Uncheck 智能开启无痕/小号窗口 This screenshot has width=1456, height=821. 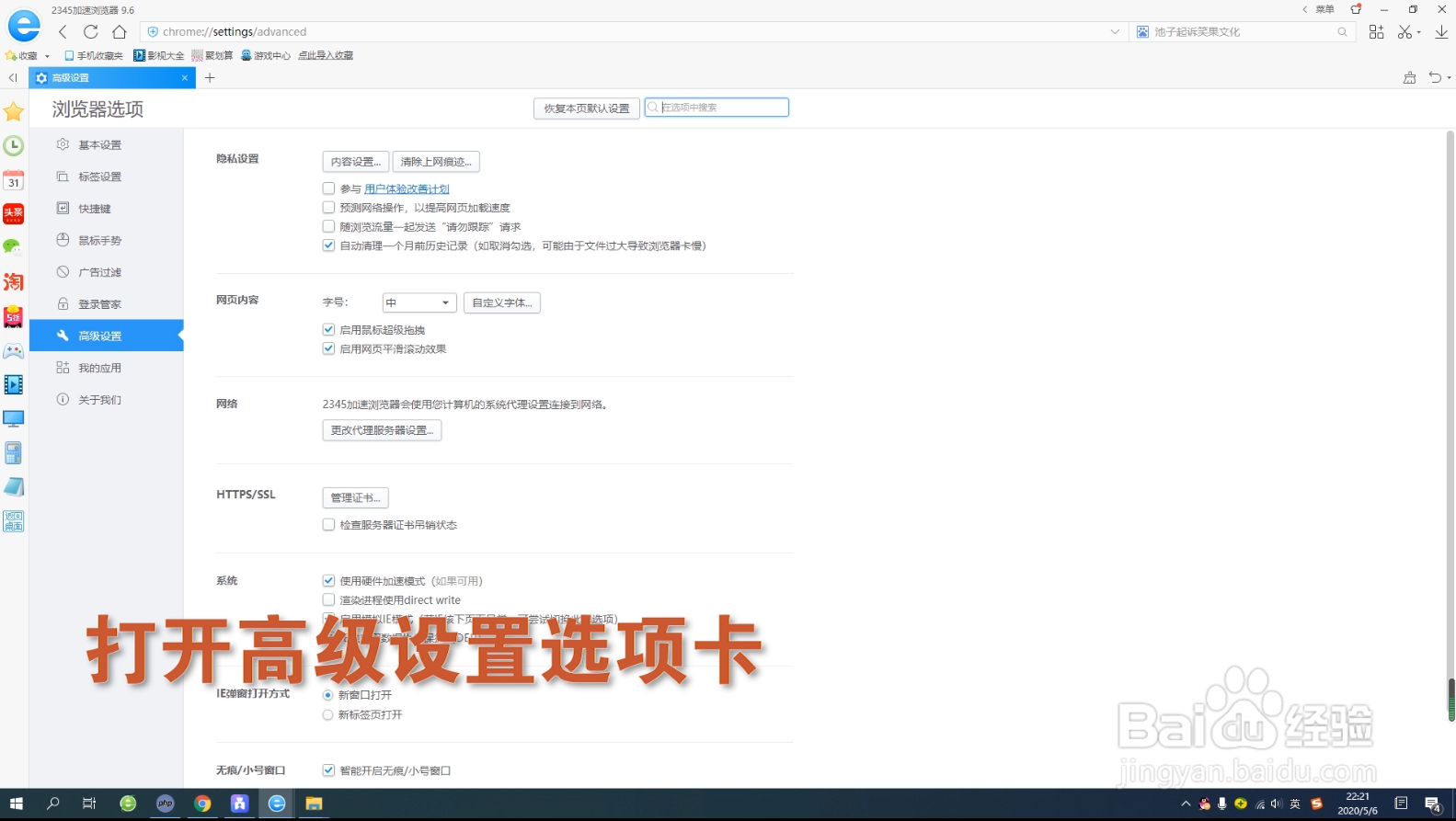click(328, 770)
